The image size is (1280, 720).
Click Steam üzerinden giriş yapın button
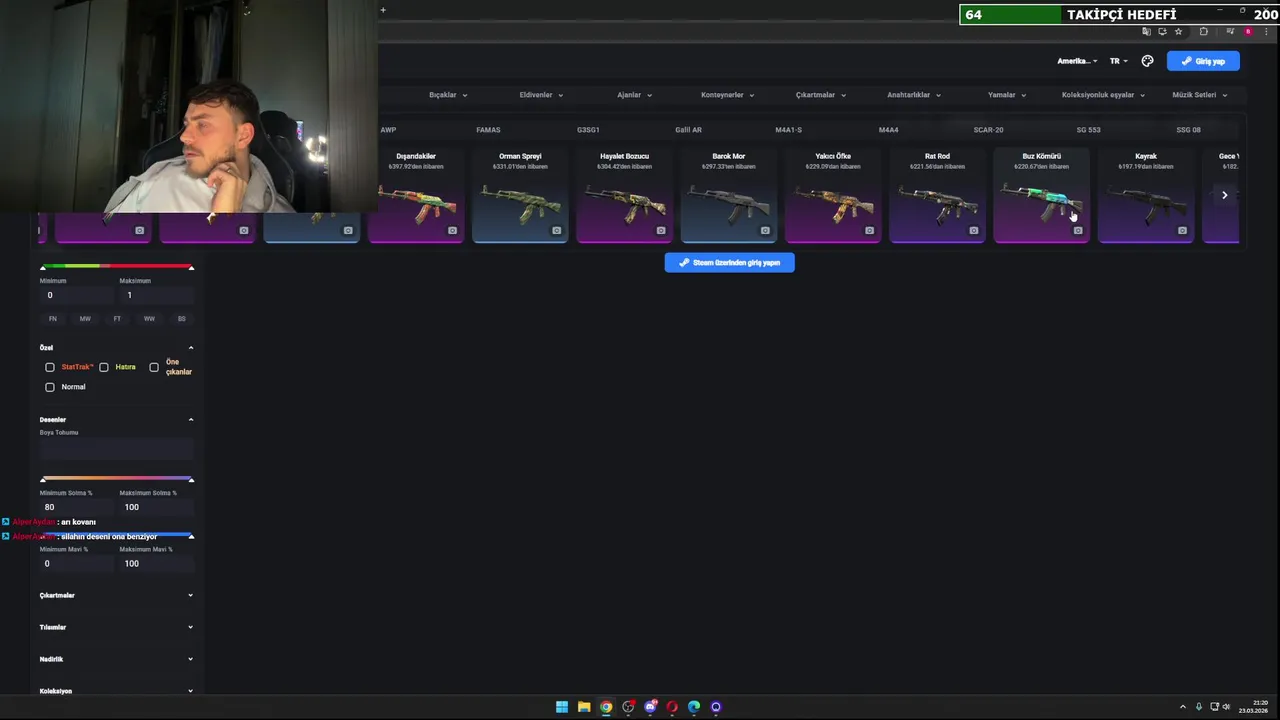click(x=729, y=263)
